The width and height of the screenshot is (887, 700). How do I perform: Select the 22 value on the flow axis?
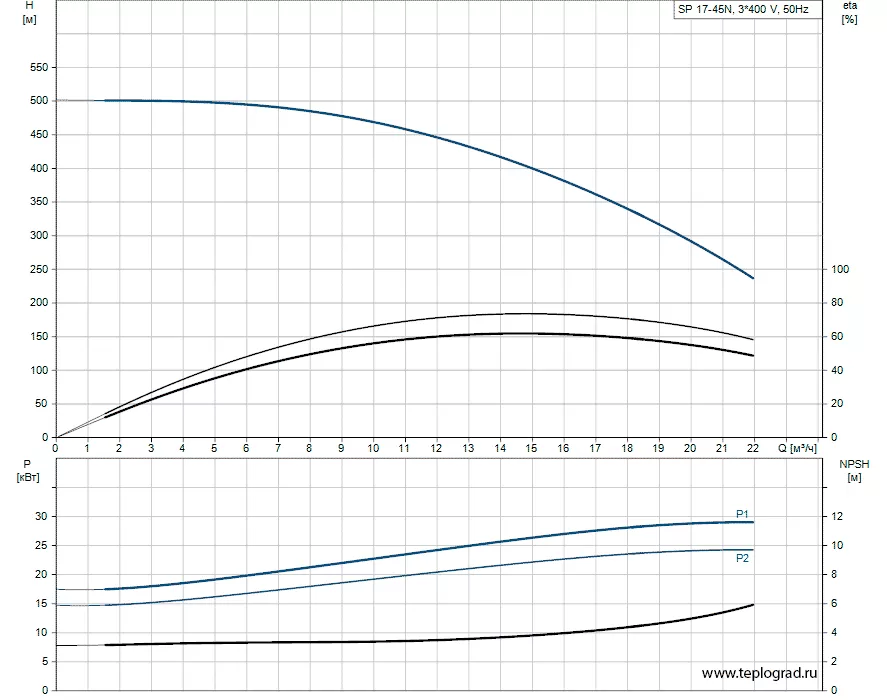coord(753,448)
